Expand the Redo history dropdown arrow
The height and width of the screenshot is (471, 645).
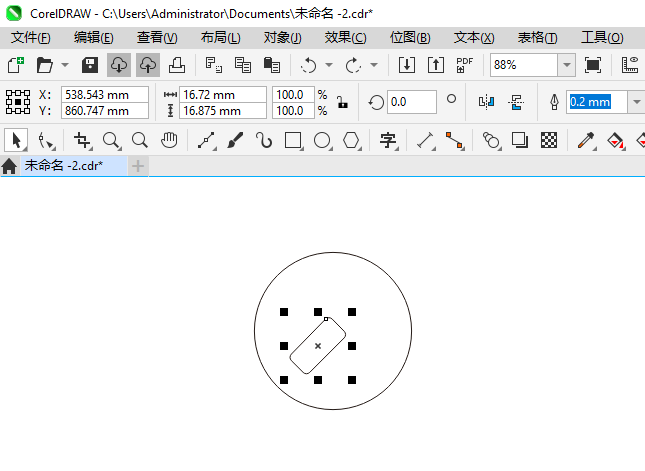coord(374,65)
